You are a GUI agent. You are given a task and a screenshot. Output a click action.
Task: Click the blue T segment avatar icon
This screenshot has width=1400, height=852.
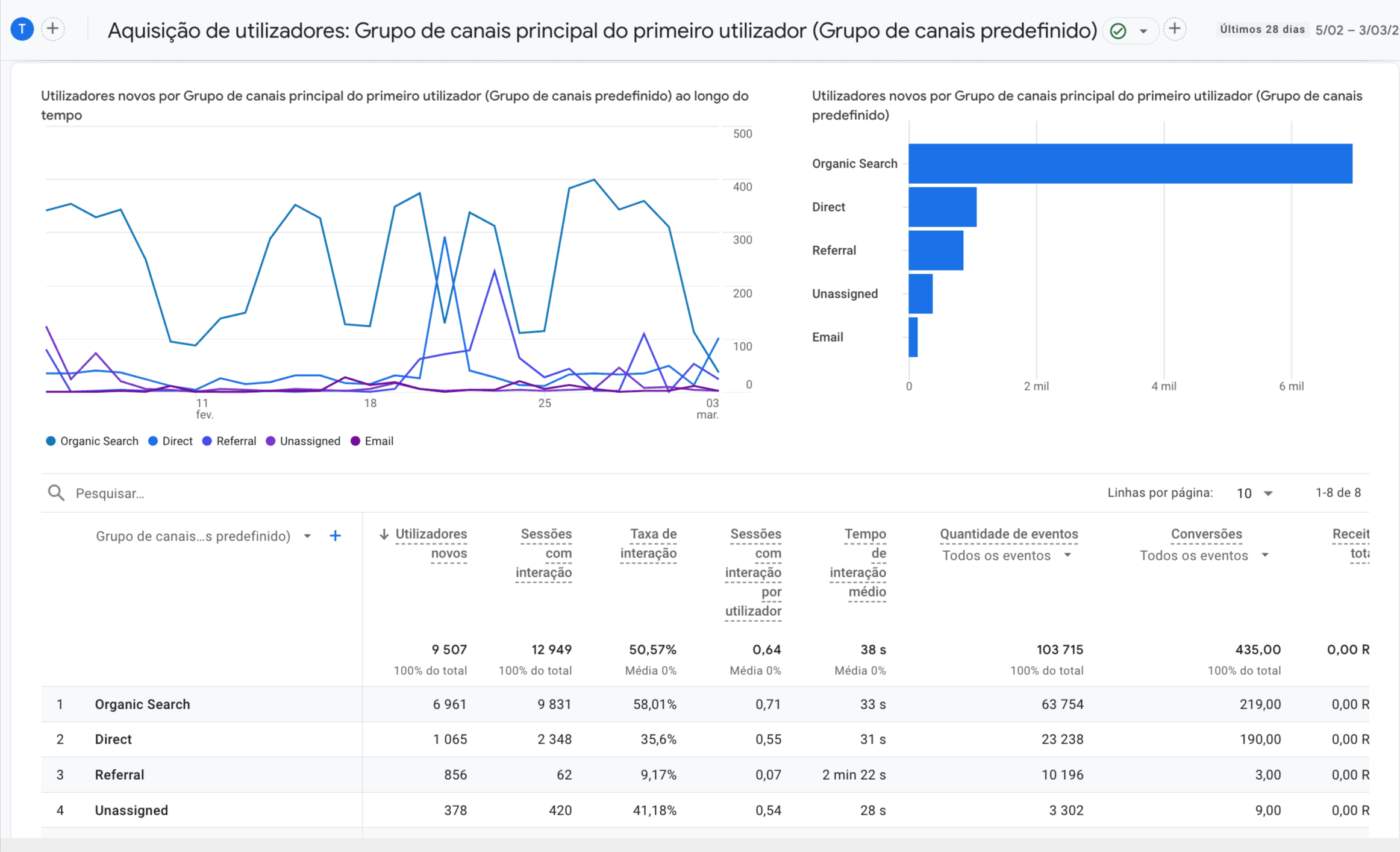pos(22,29)
